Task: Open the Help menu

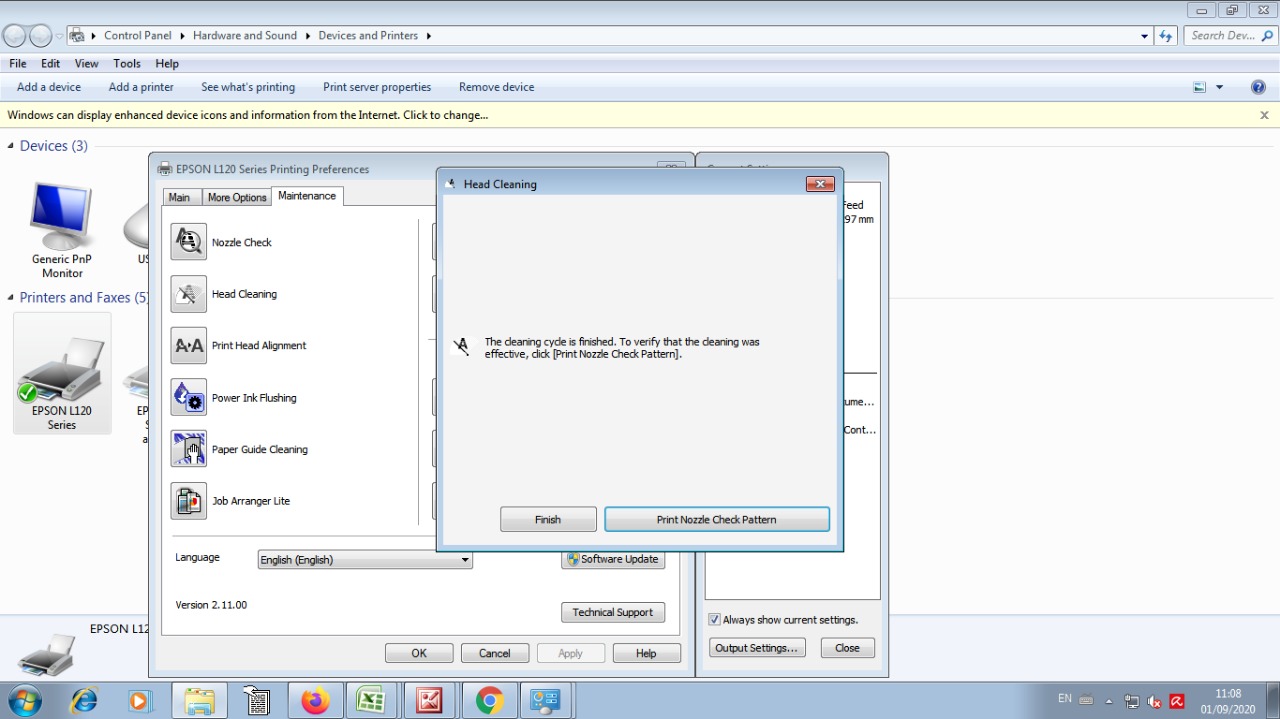Action: tap(167, 63)
